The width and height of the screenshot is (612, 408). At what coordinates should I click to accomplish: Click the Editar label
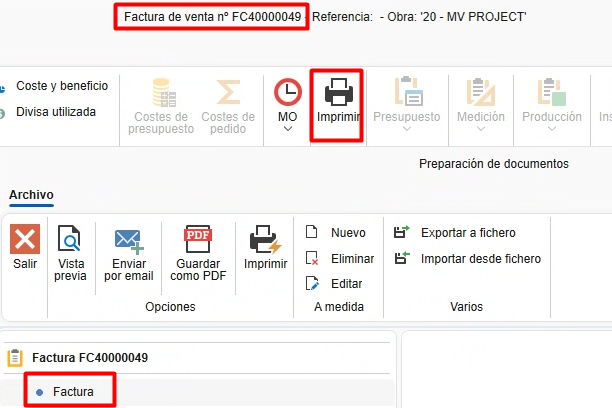(x=346, y=284)
